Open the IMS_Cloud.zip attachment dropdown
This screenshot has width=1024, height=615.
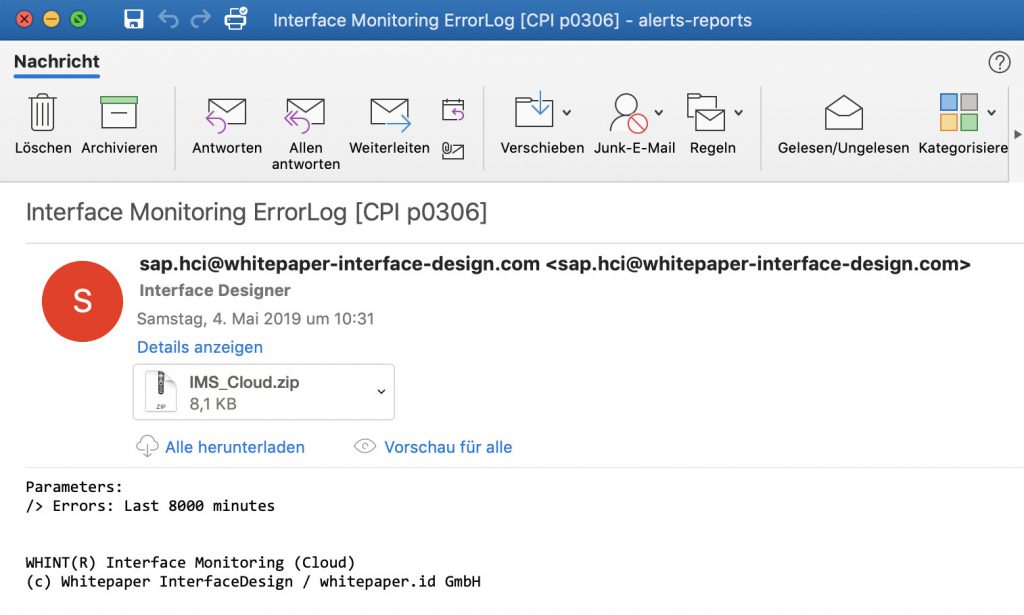tap(380, 391)
